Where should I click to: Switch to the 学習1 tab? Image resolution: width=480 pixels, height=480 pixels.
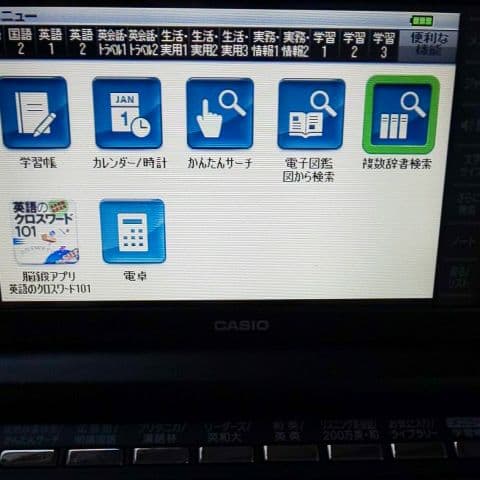tap(324, 45)
